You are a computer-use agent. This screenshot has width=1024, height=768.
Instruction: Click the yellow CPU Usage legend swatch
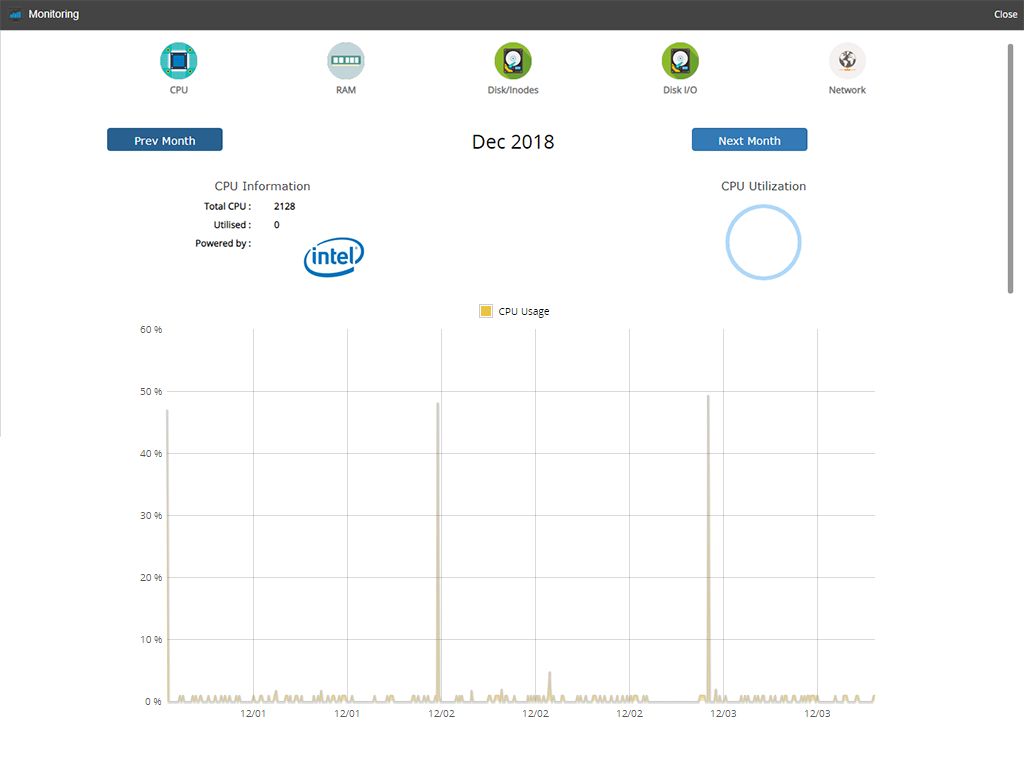(486, 311)
